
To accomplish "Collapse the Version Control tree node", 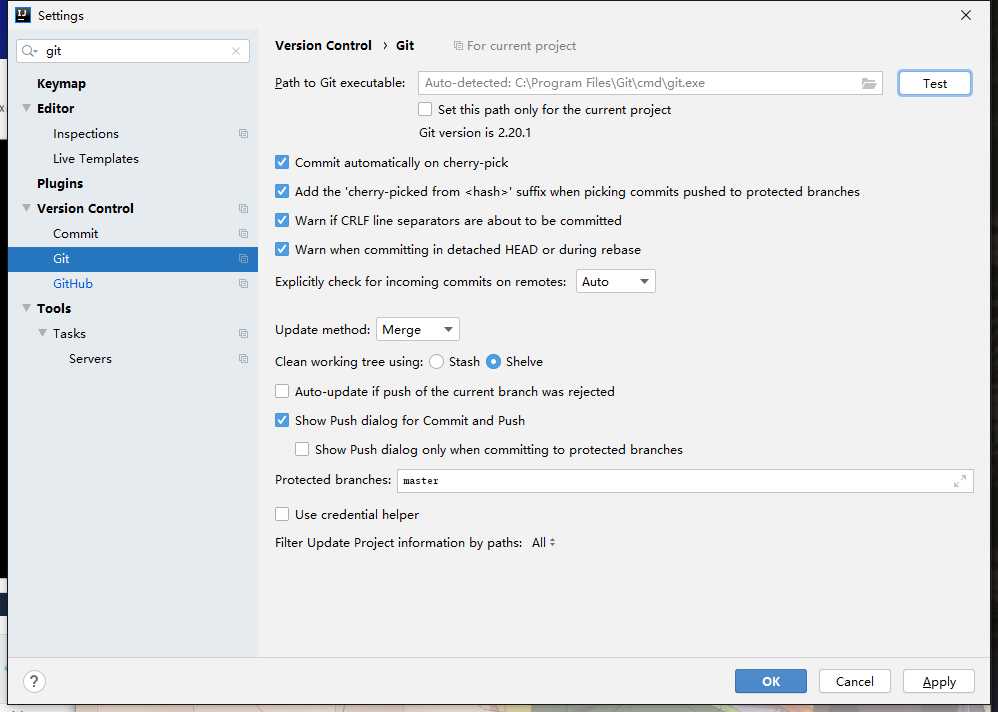I will pyautogui.click(x=27, y=208).
